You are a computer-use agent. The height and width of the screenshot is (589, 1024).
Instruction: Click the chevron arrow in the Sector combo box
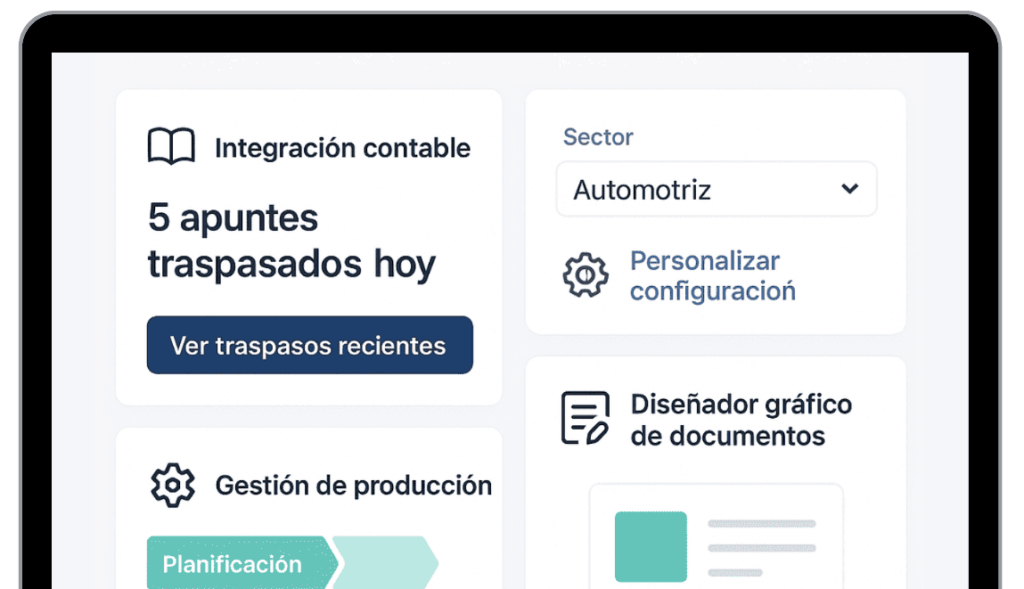point(850,189)
